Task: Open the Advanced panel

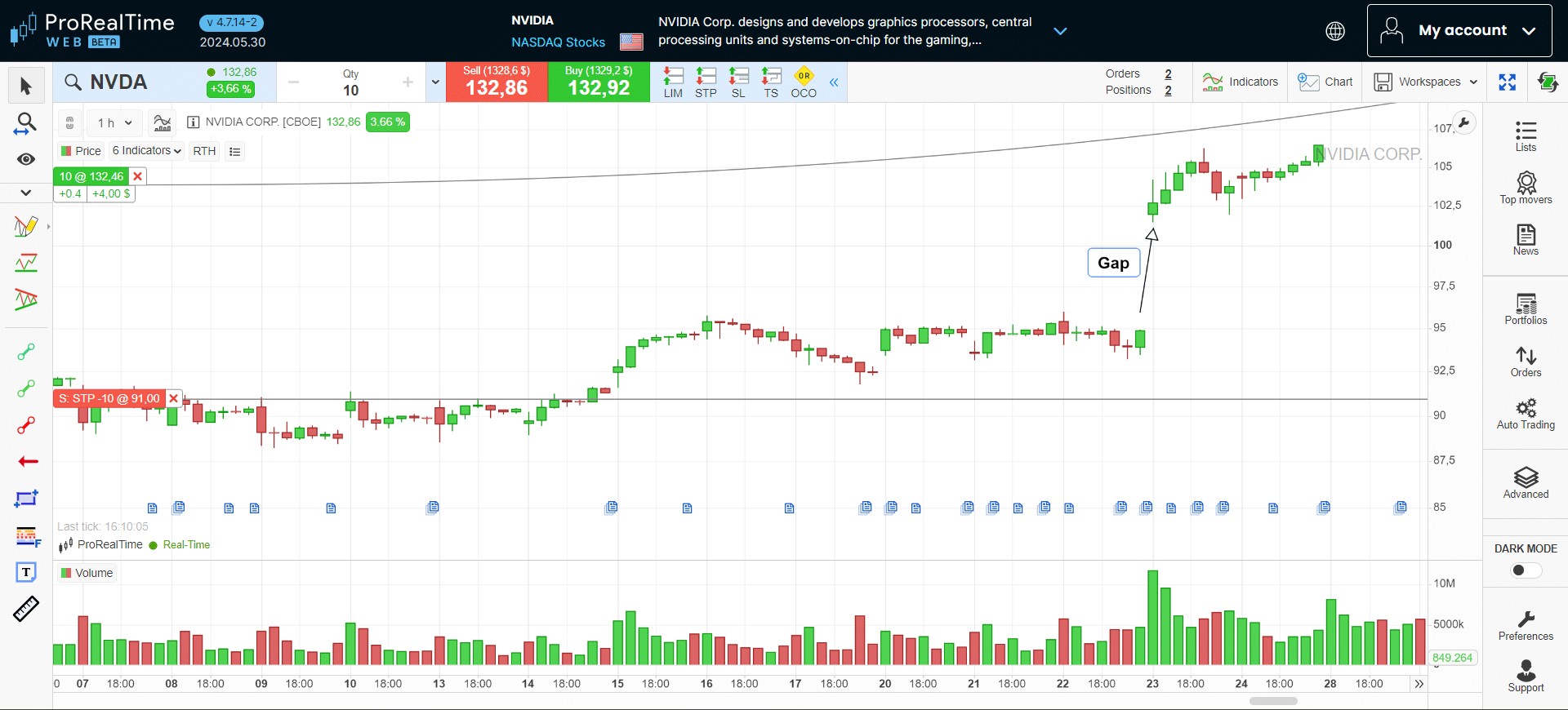Action: [1526, 483]
